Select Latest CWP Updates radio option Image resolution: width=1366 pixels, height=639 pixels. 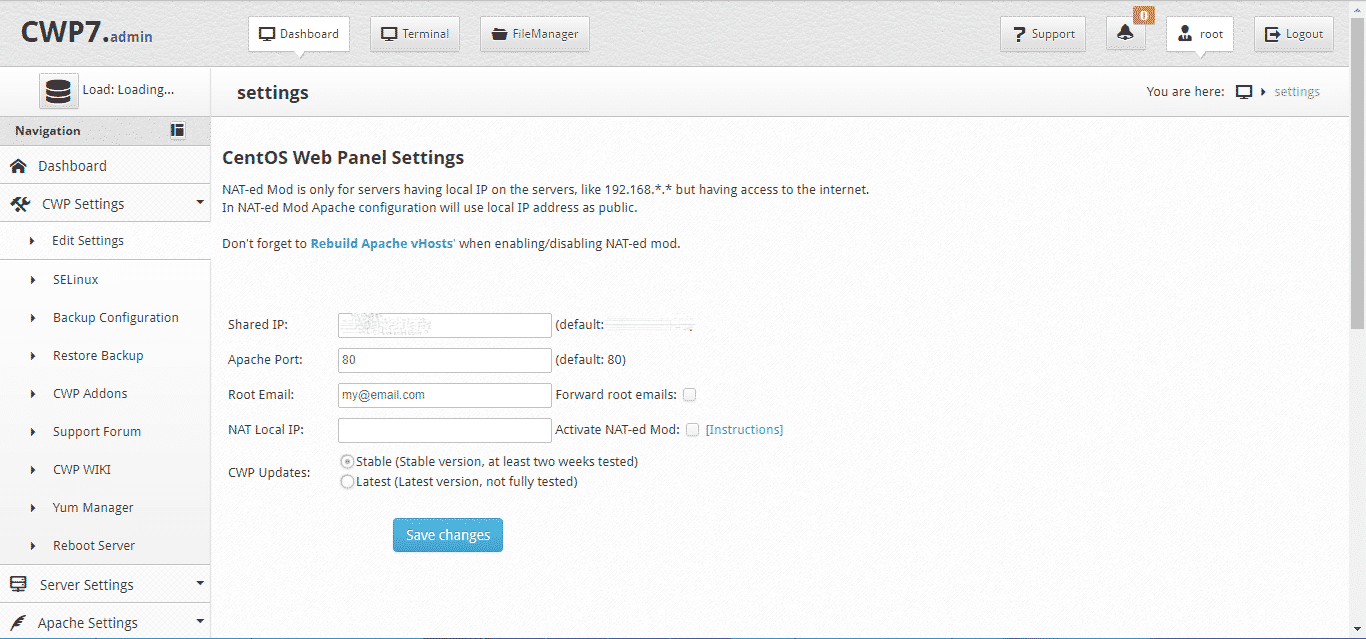tap(347, 482)
